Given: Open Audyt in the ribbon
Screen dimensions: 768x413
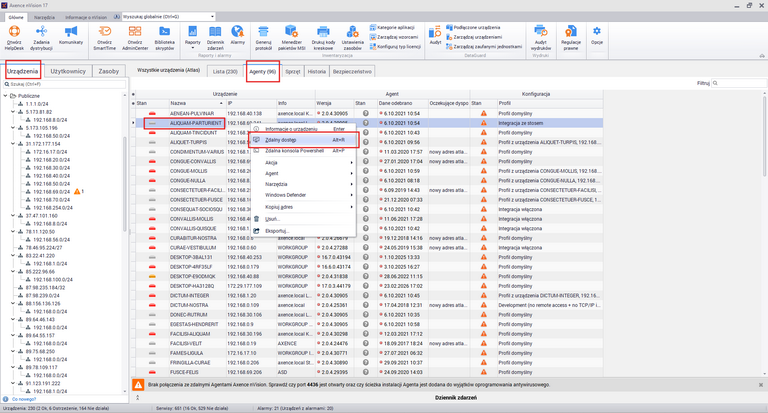Looking at the screenshot, I should click(435, 35).
